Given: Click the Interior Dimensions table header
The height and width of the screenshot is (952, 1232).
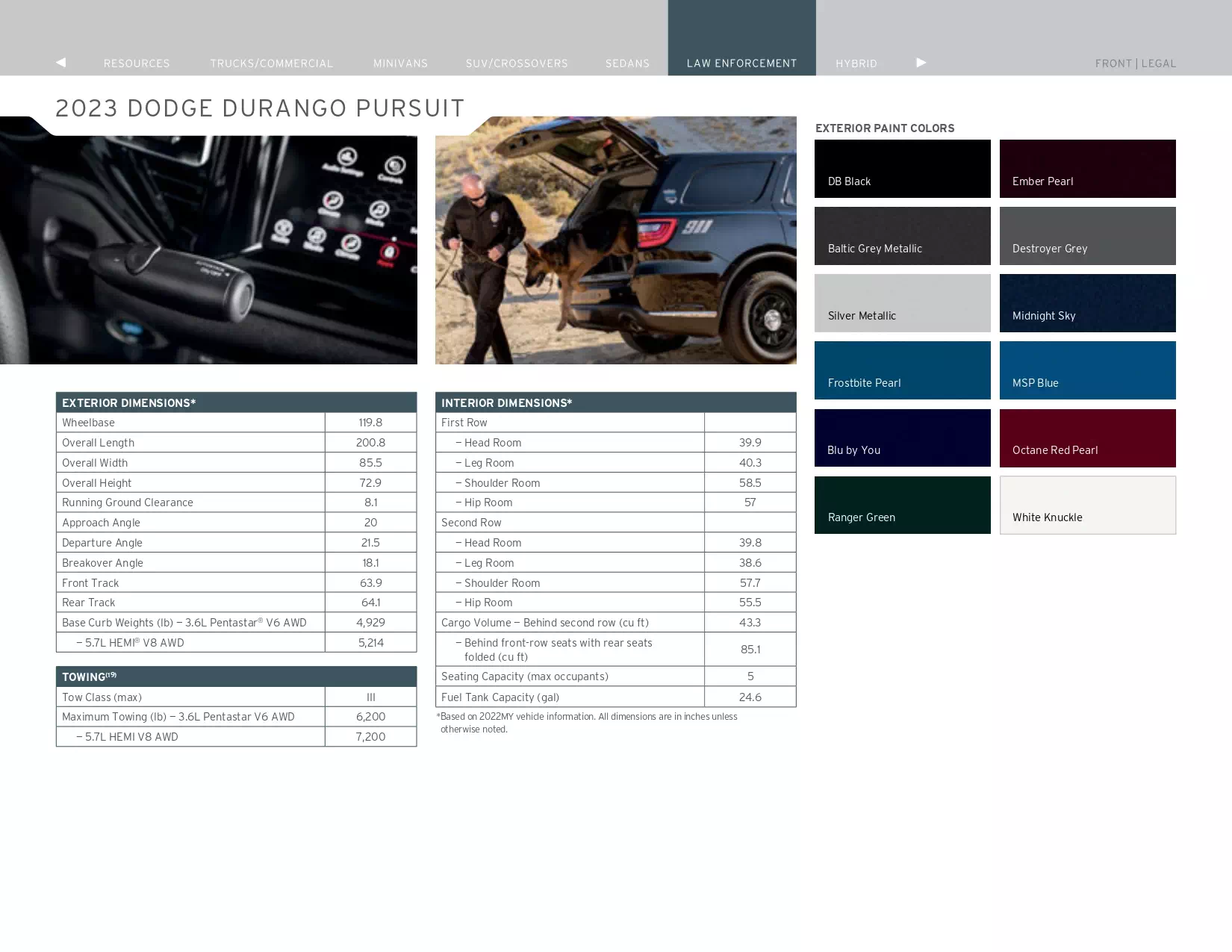Looking at the screenshot, I should click(x=616, y=402).
